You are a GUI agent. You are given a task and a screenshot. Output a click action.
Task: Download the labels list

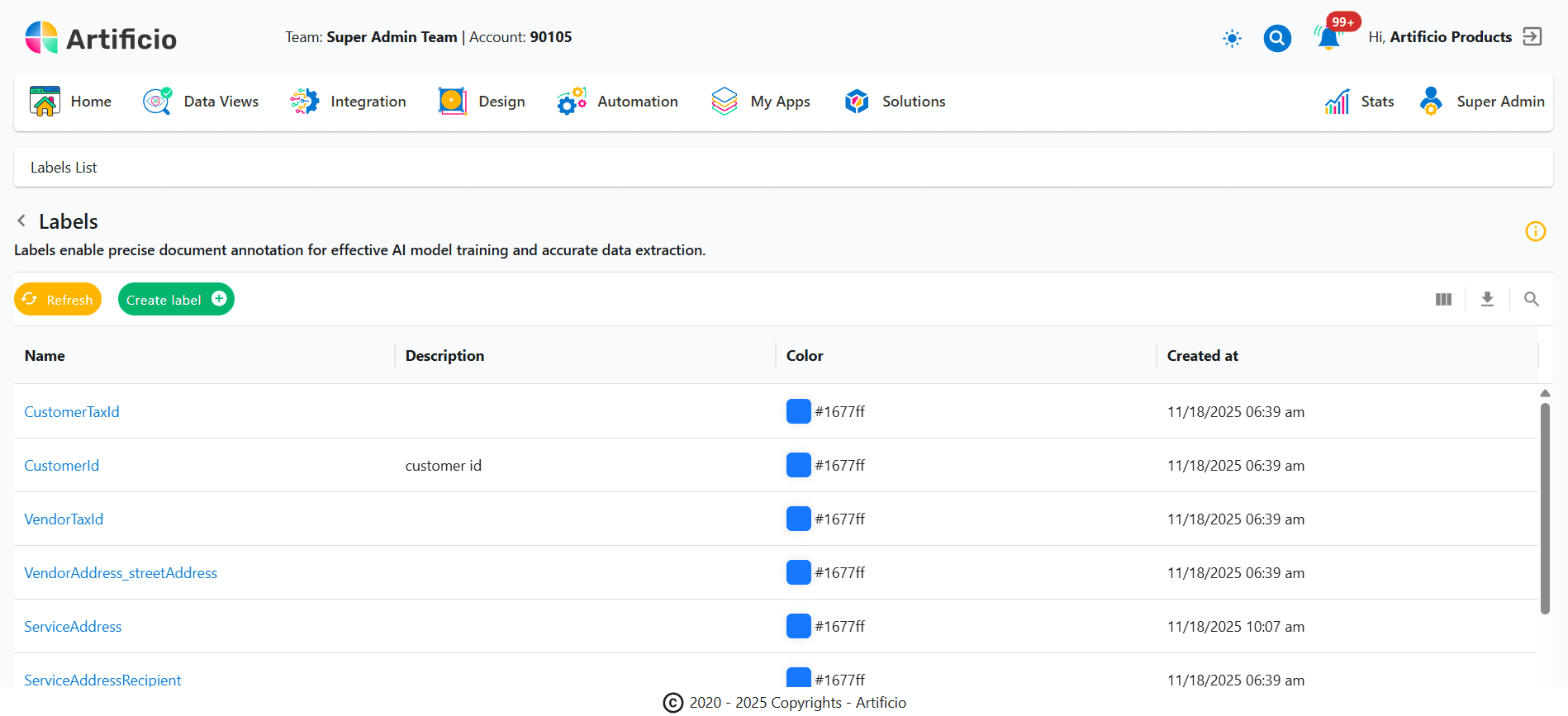coord(1487,300)
